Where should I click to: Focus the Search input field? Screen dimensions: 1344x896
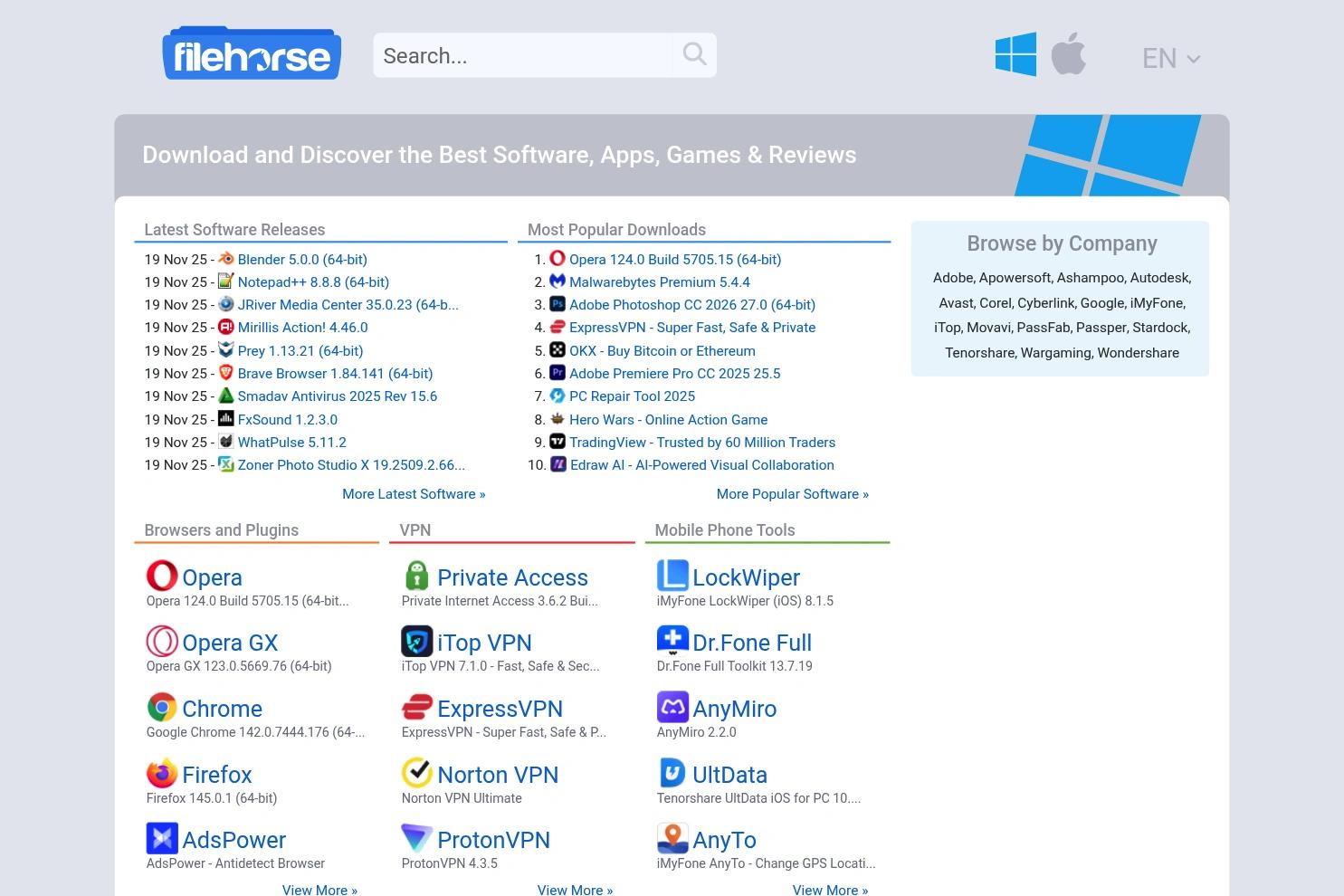(523, 55)
